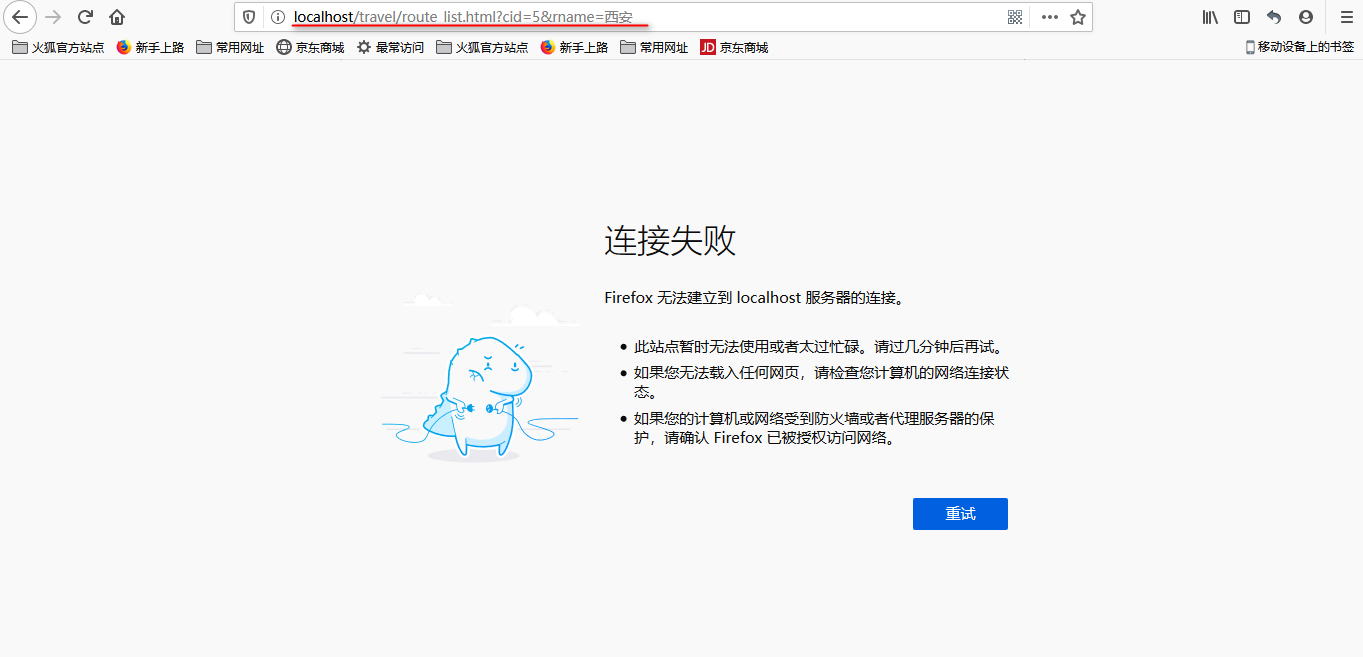The width and height of the screenshot is (1363, 657).
Task: Open 京东商城 bookmark with JD icon
Action: 734,47
